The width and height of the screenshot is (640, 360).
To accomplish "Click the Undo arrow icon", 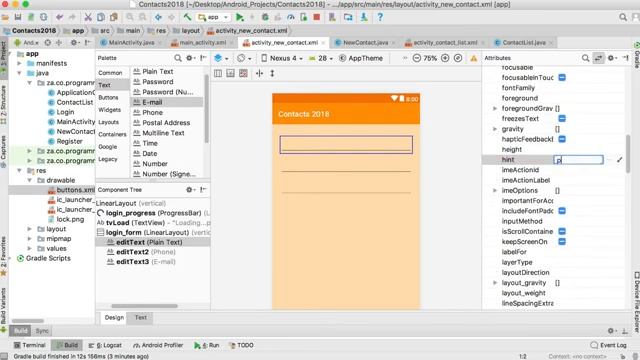I will (60, 17).
